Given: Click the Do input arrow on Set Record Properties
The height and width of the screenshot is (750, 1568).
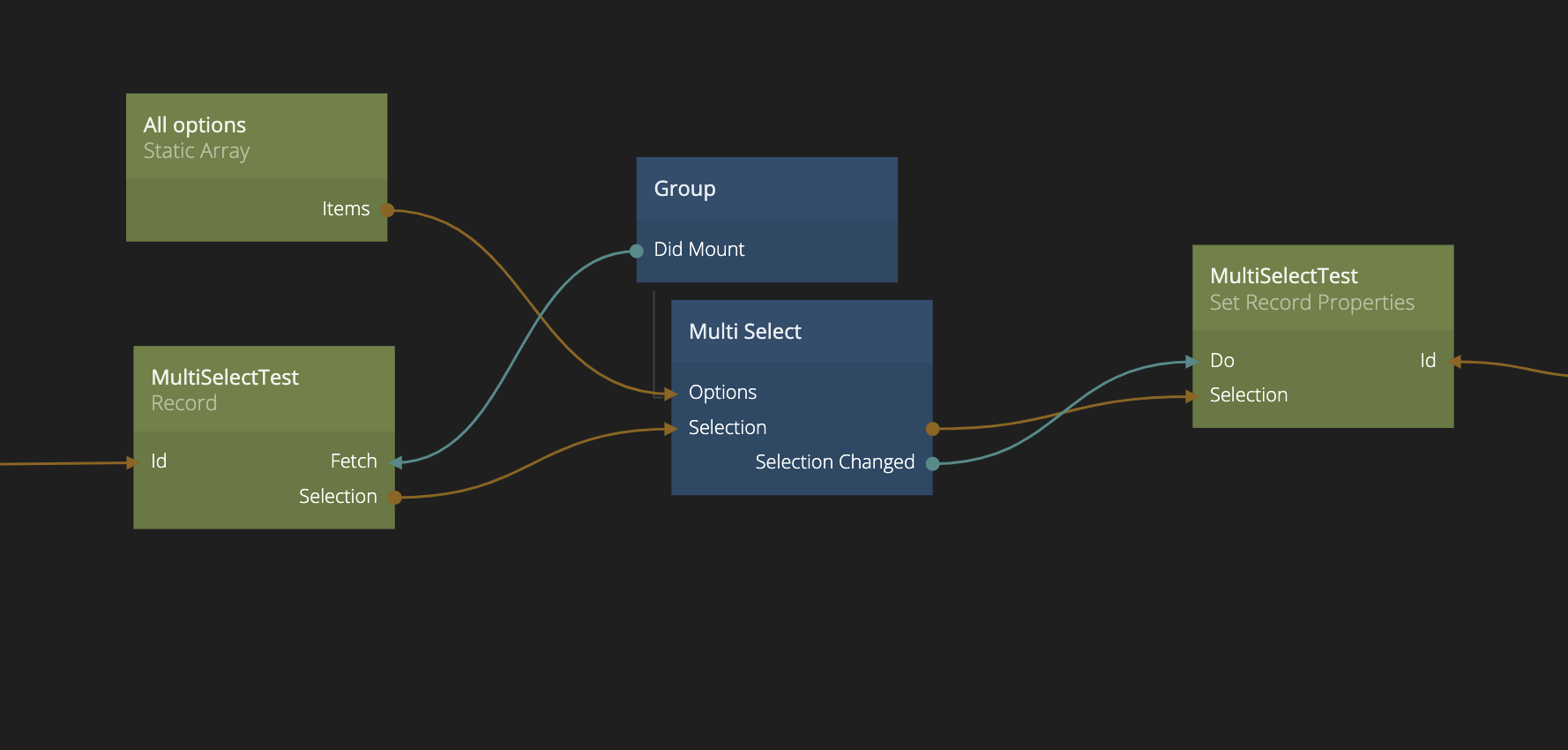Looking at the screenshot, I should tap(1191, 362).
